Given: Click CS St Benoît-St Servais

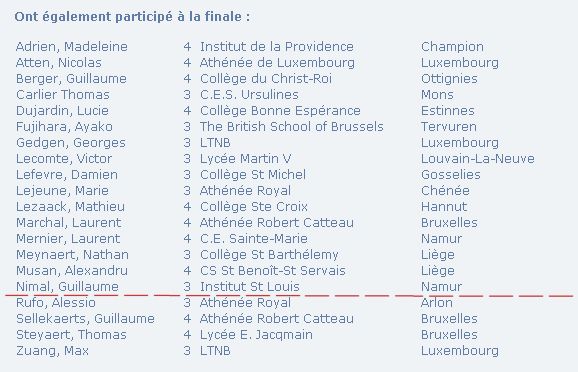Looking at the screenshot, I should coord(272,271).
